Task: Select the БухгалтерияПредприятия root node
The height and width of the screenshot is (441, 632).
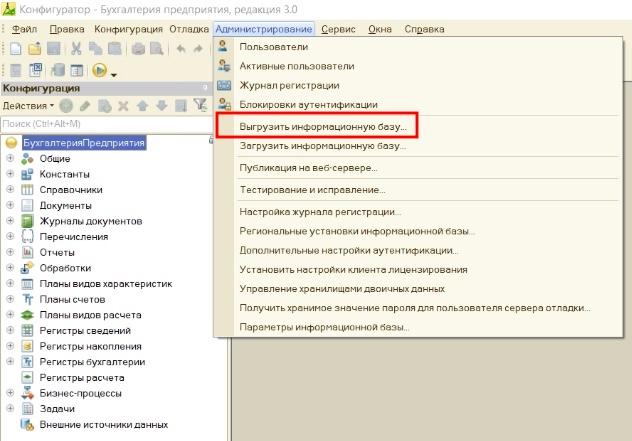Action: point(84,143)
